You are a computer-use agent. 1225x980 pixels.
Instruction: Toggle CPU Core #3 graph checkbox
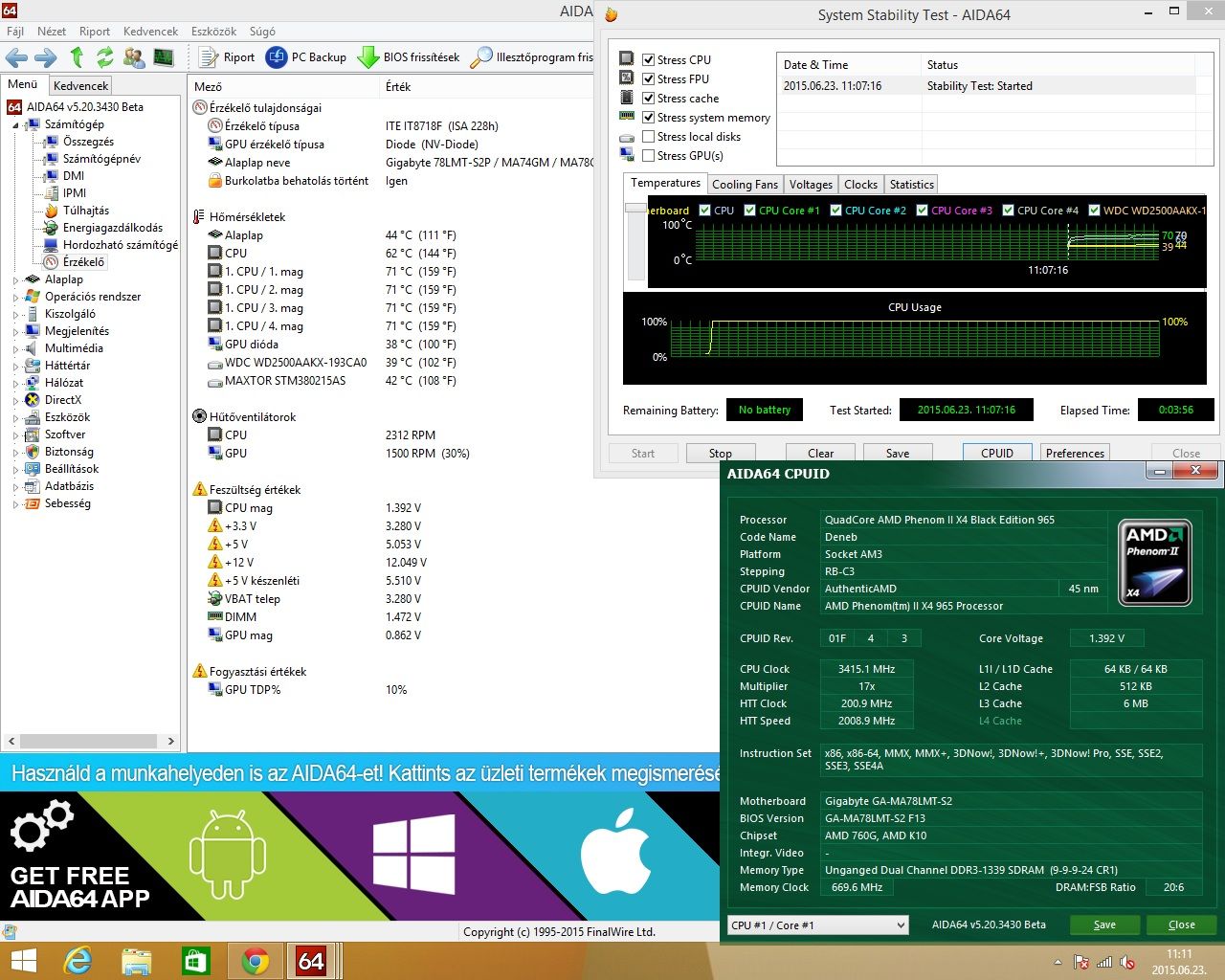[922, 211]
